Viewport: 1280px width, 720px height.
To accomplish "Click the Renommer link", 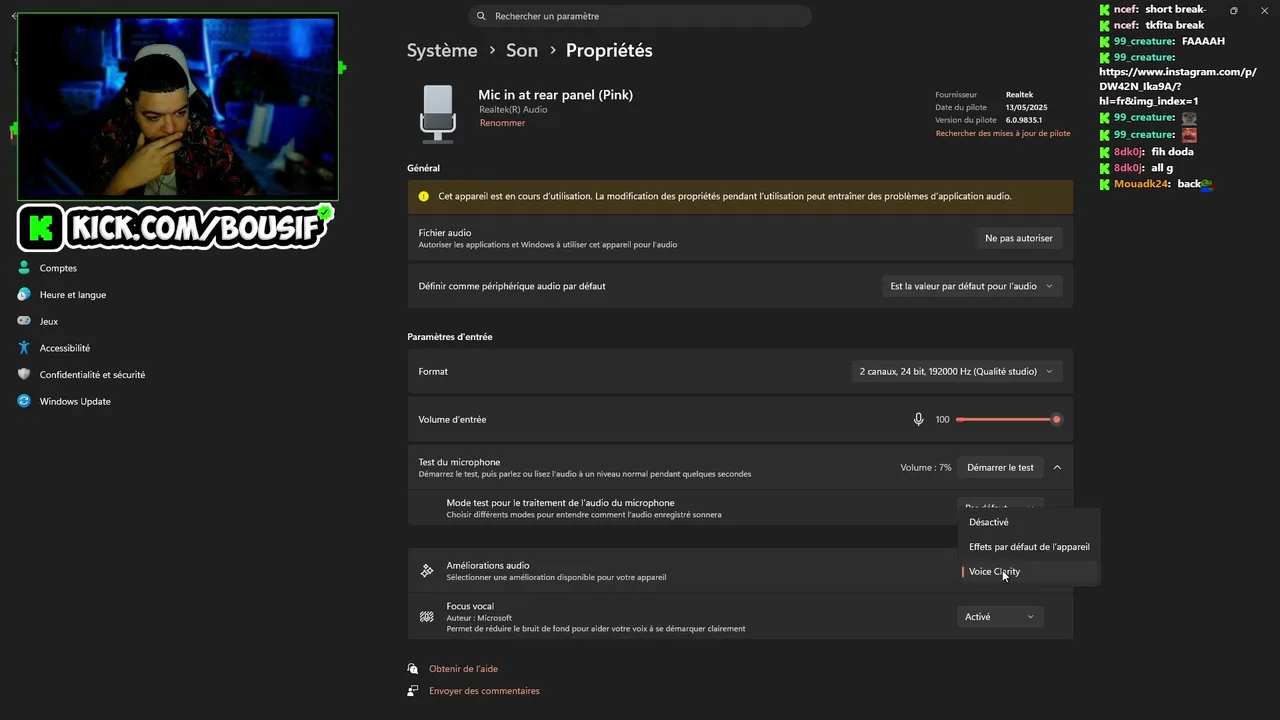I will [502, 123].
